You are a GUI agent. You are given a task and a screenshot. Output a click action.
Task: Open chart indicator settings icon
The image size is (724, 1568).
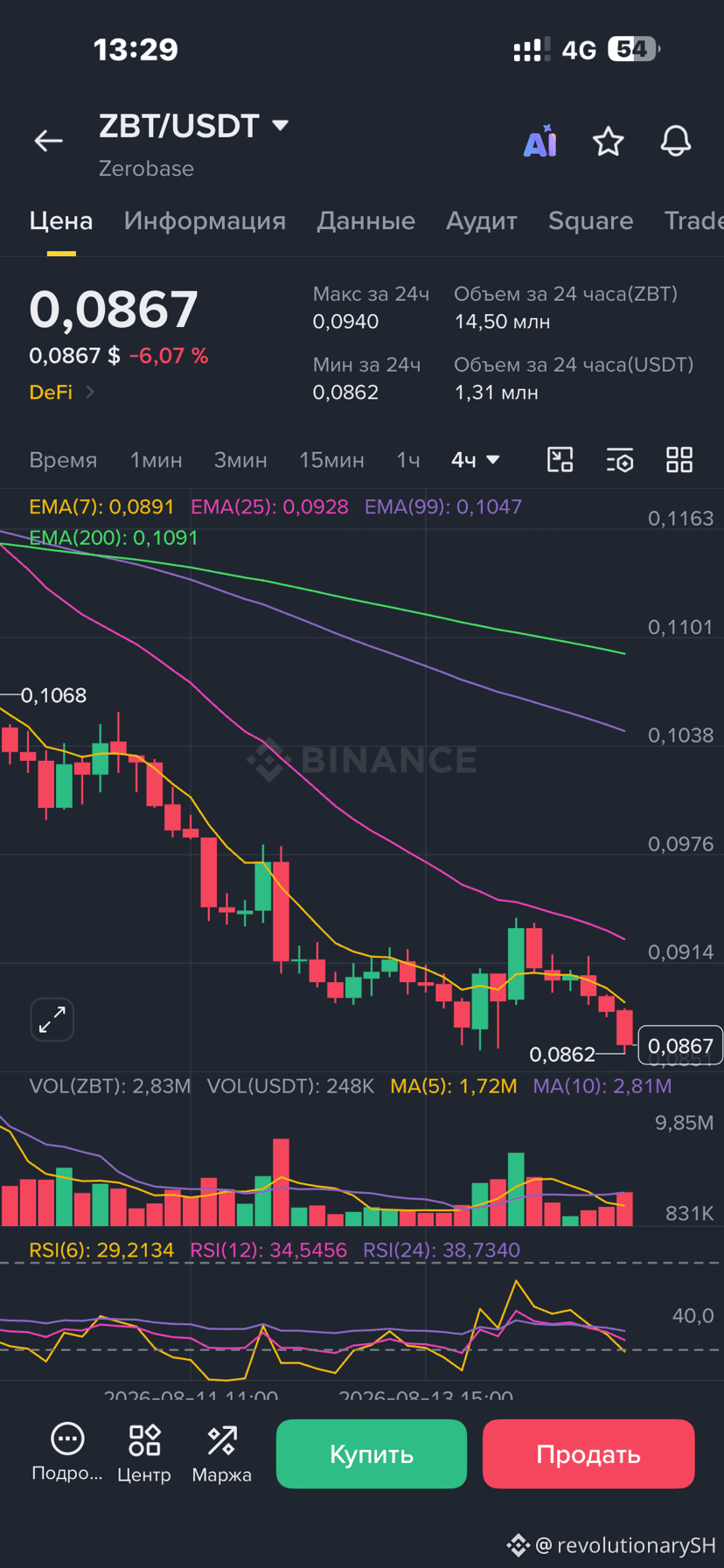pyautogui.click(x=620, y=460)
